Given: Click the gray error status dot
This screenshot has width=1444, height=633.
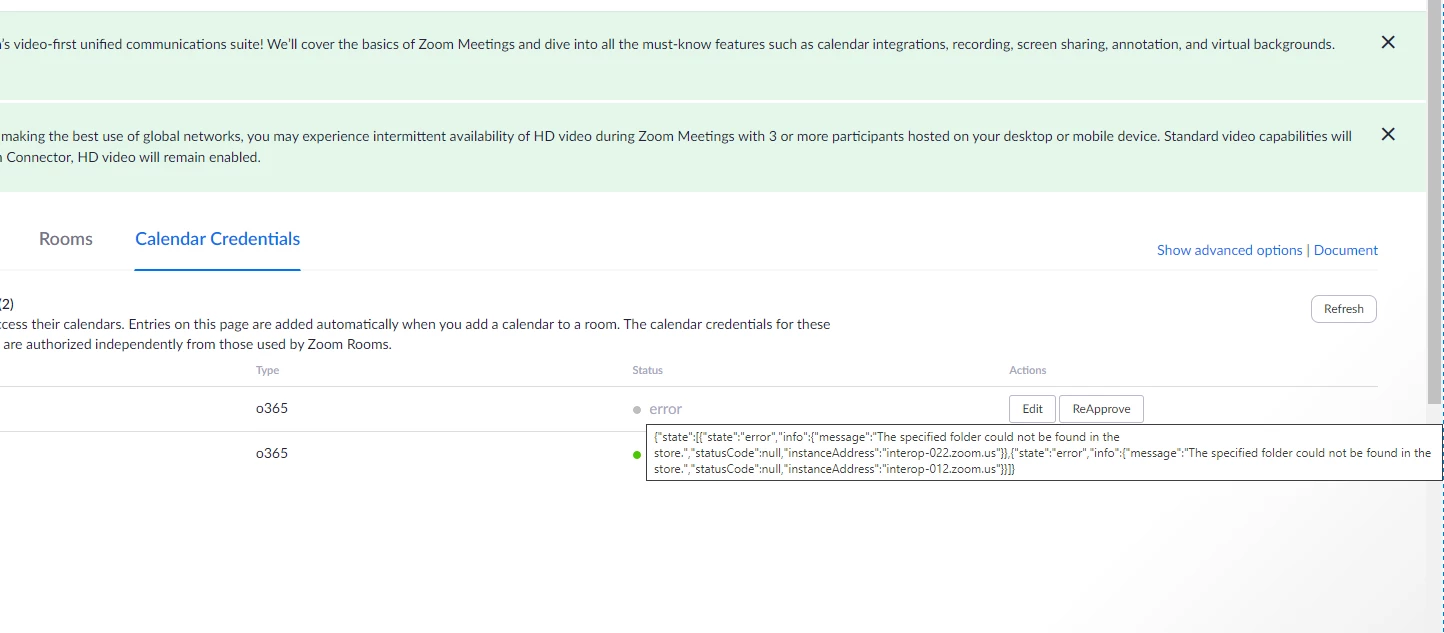Looking at the screenshot, I should click(x=637, y=410).
